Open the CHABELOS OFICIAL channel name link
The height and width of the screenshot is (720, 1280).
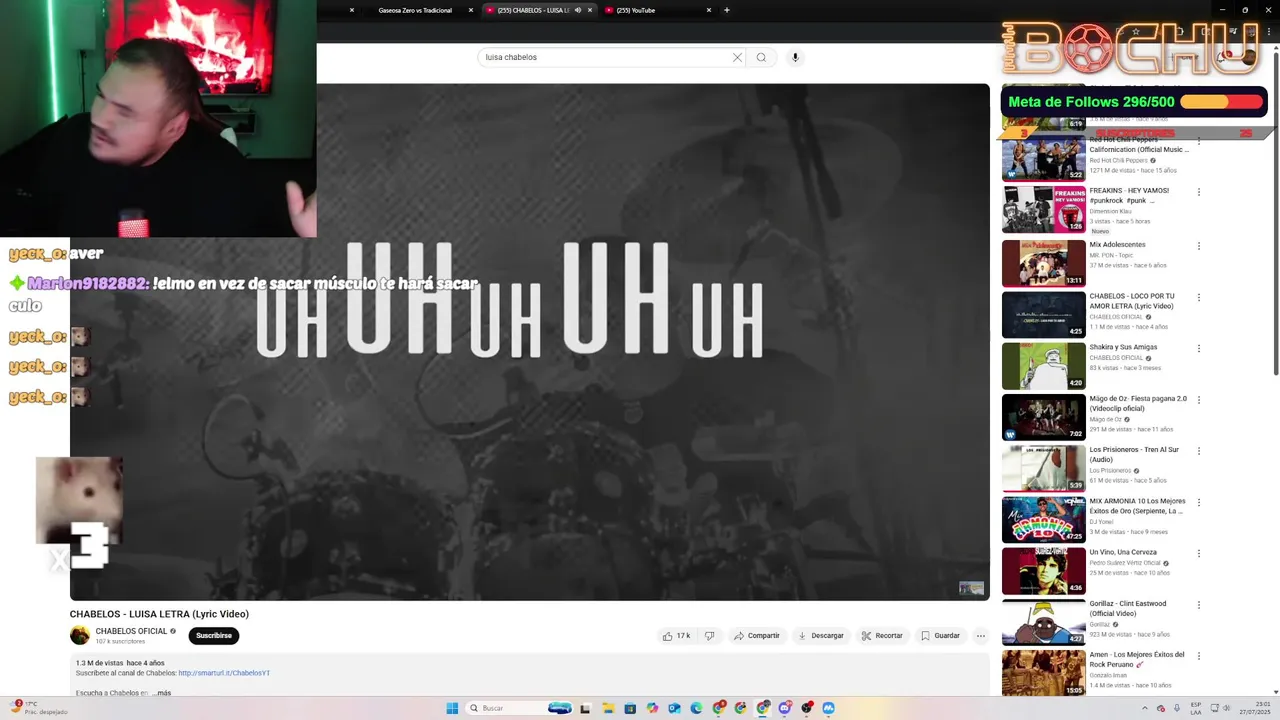pos(131,631)
